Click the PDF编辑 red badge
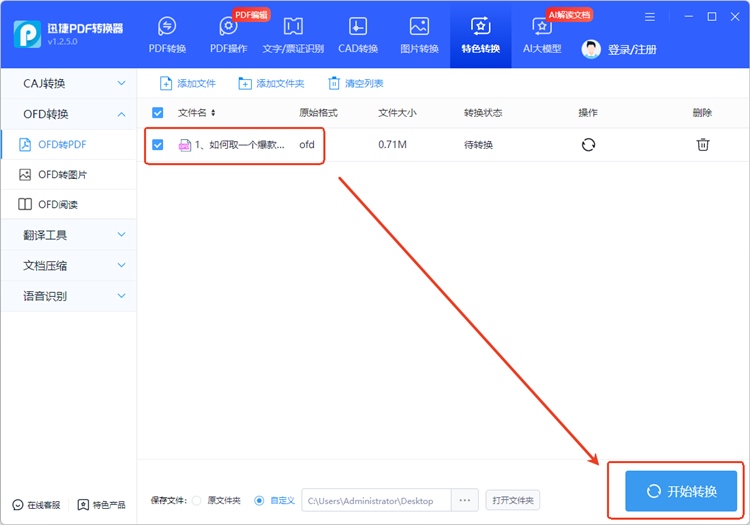The height and width of the screenshot is (525, 750). pos(251,15)
